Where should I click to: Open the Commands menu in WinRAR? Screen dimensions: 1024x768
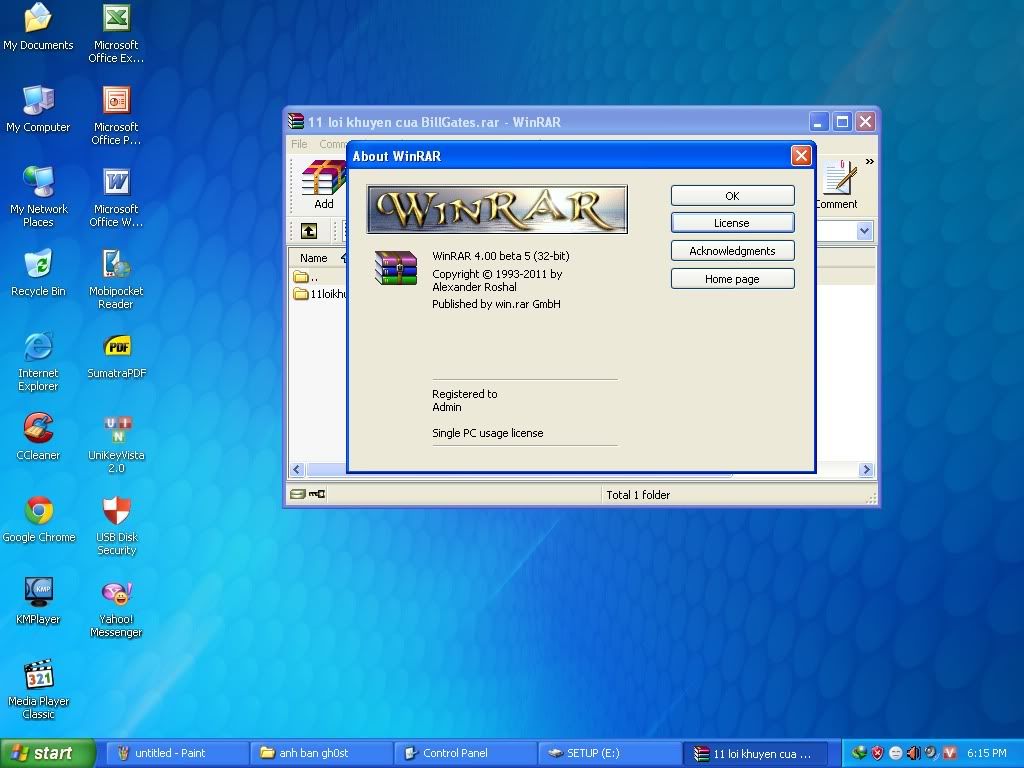click(x=333, y=144)
